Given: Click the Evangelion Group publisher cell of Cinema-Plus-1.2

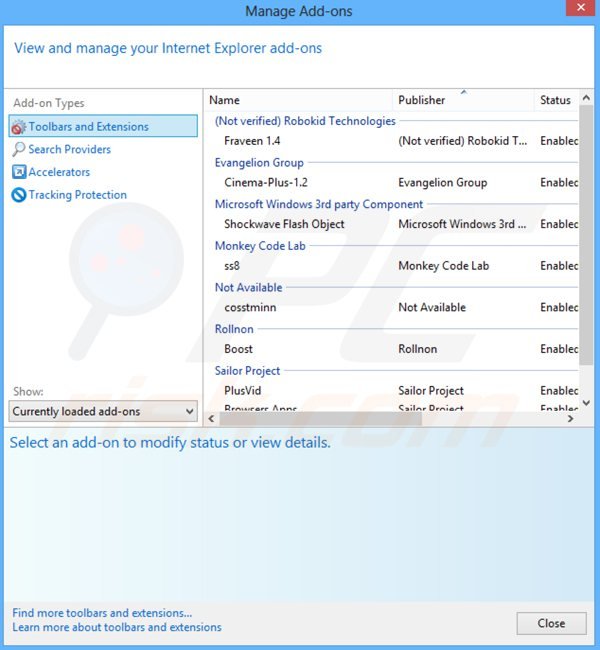Looking at the screenshot, I should (443, 182).
